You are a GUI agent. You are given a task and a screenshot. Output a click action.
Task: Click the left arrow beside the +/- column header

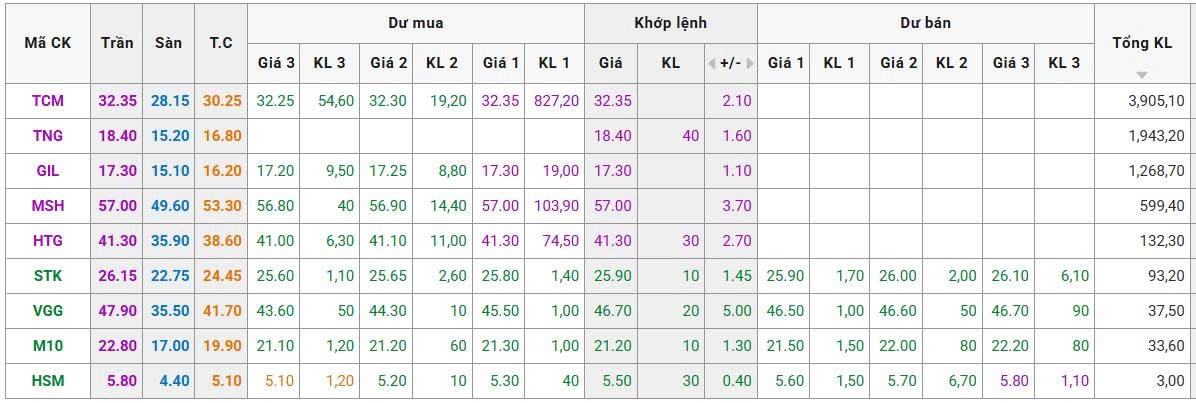(712, 64)
